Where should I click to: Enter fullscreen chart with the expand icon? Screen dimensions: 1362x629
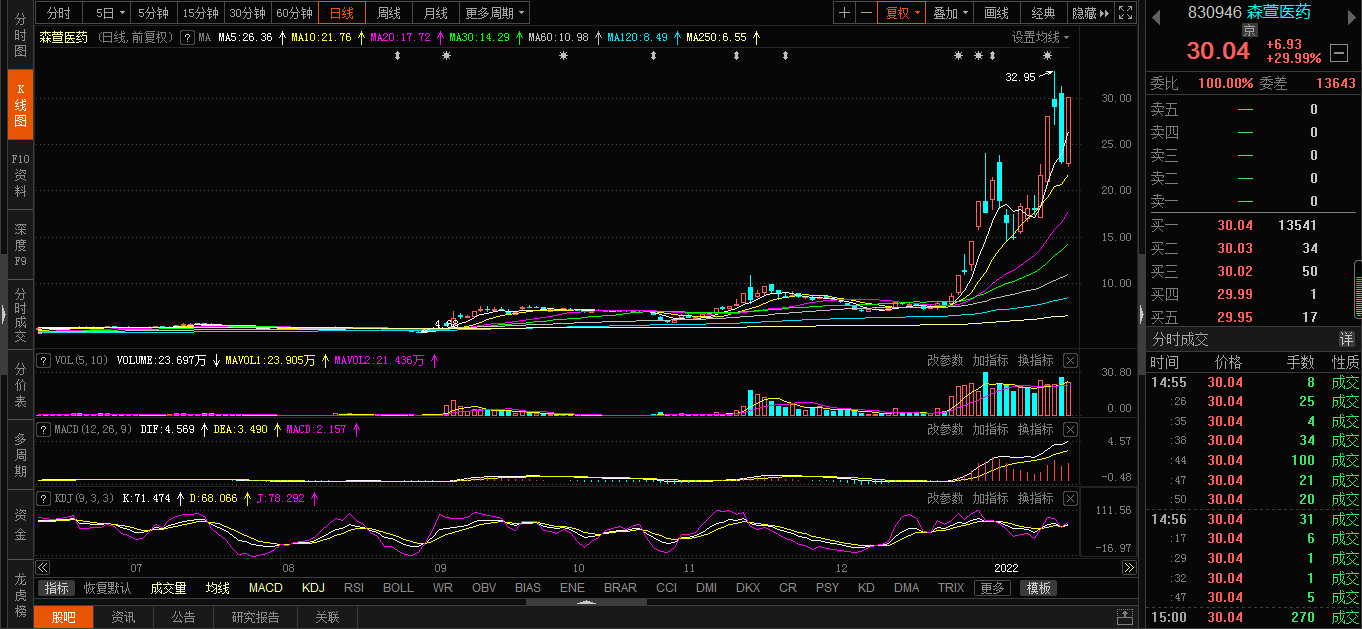(x=1125, y=13)
